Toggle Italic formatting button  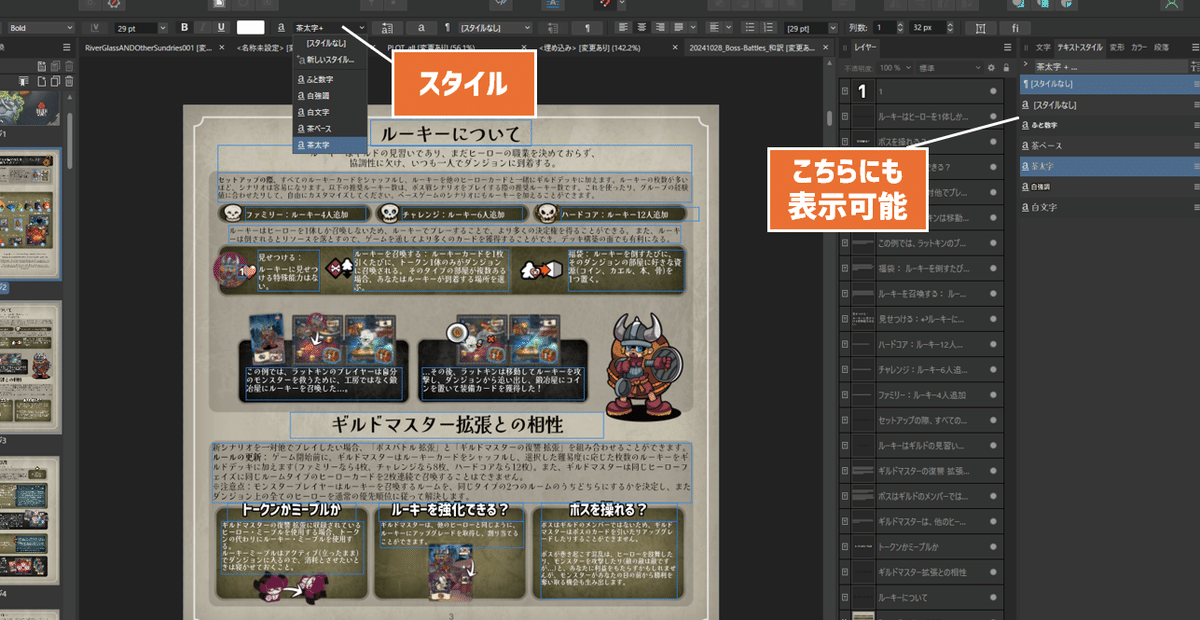202,28
